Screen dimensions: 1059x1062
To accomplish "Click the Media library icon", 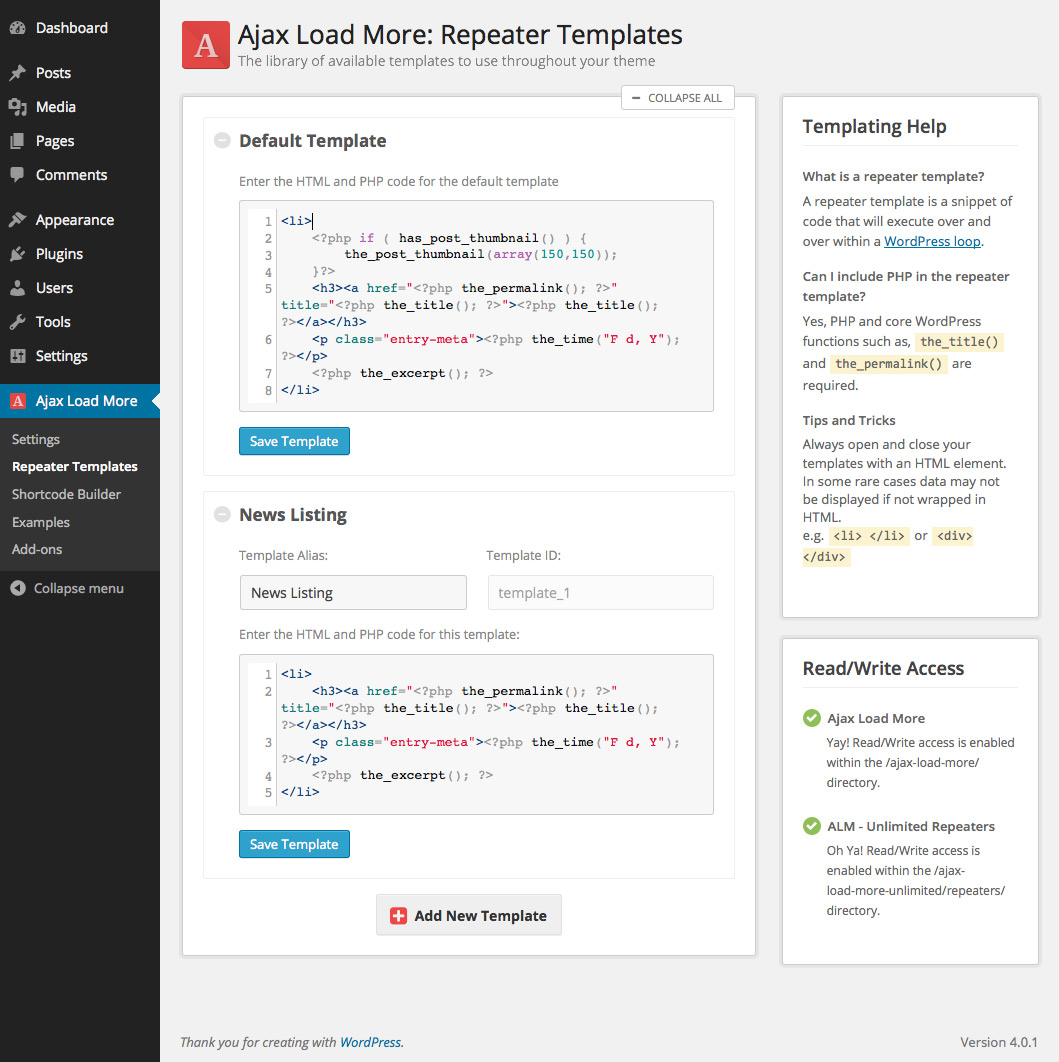I will pyautogui.click(x=17, y=107).
